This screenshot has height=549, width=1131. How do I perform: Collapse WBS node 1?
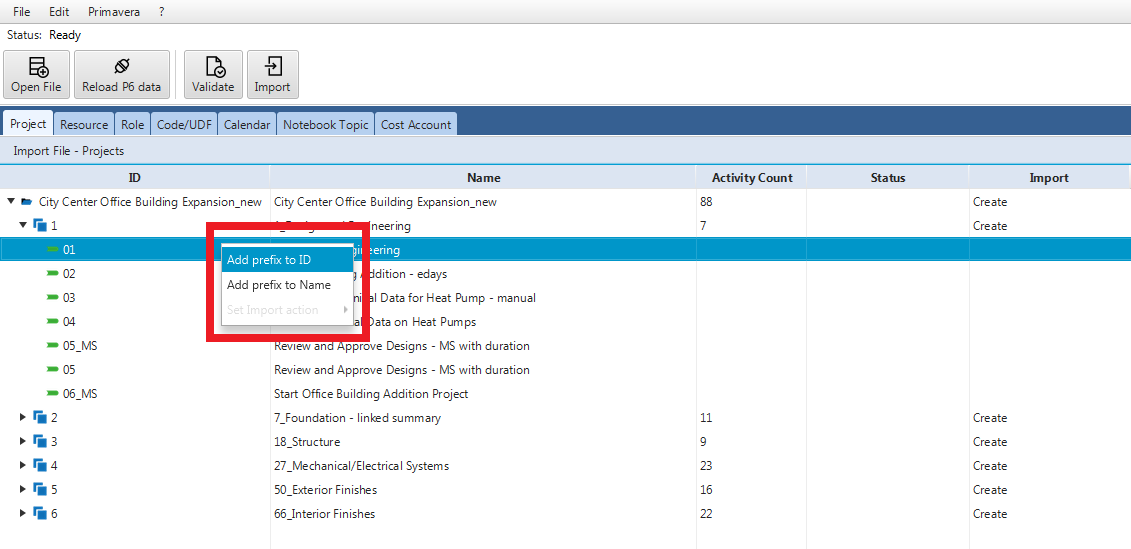[x=23, y=226]
